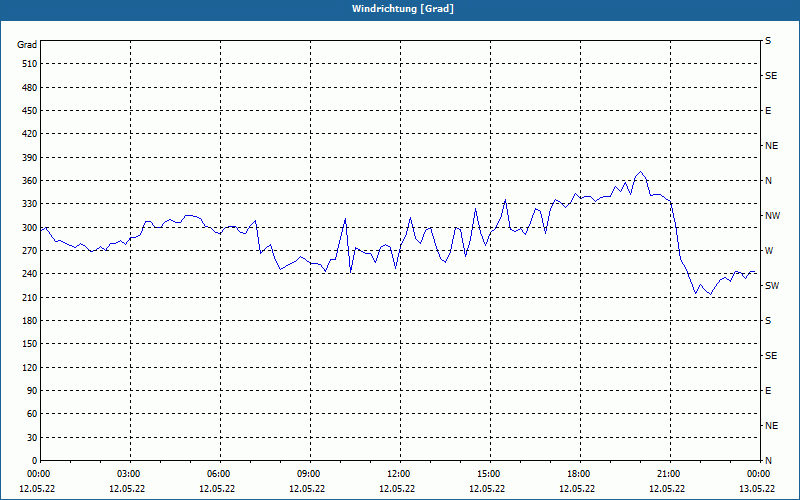Select the 06:00 time label

point(220,474)
